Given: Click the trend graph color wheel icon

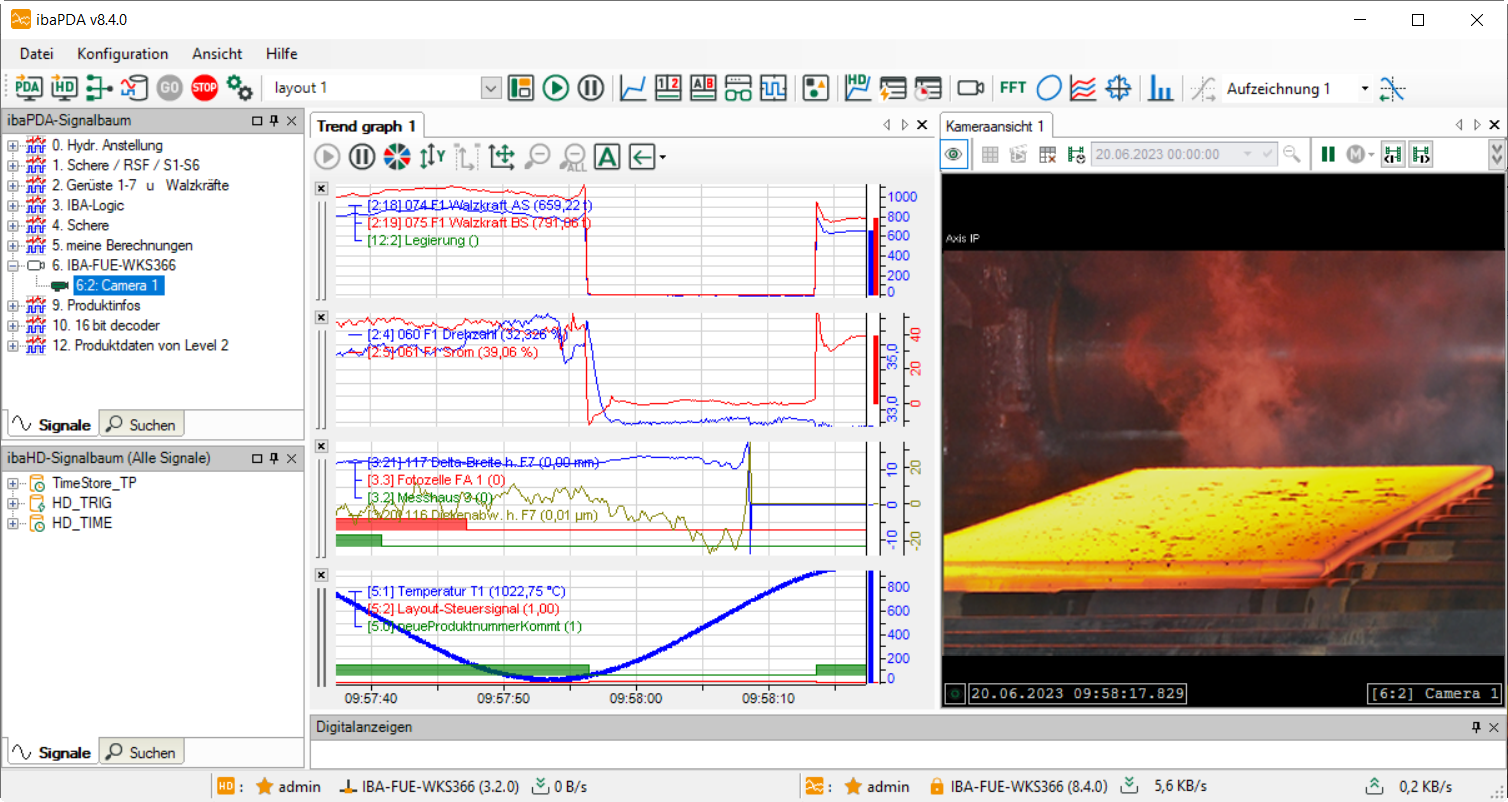Looking at the screenshot, I should [x=397, y=156].
